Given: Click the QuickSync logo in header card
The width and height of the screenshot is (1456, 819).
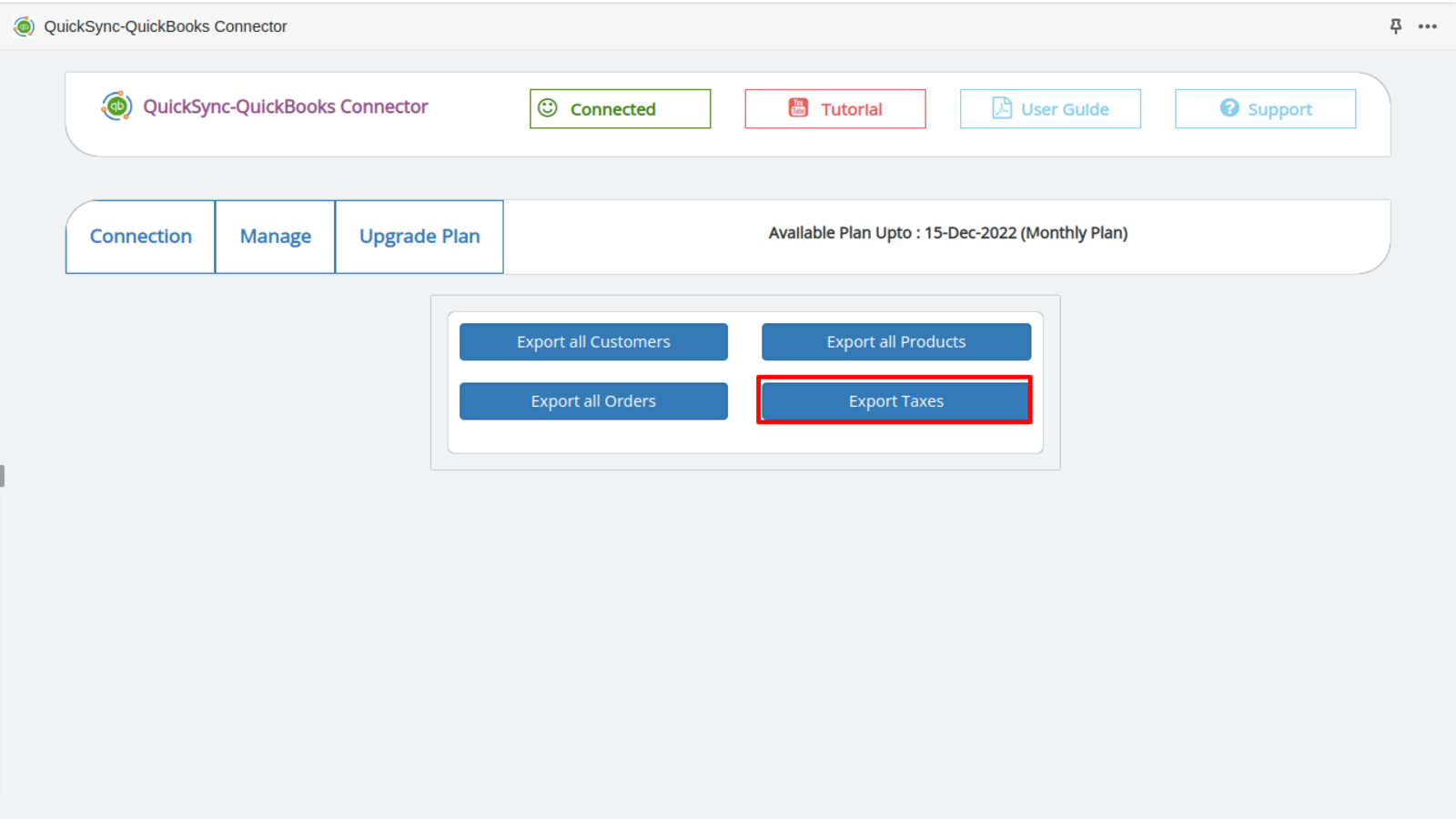Looking at the screenshot, I should (x=116, y=106).
